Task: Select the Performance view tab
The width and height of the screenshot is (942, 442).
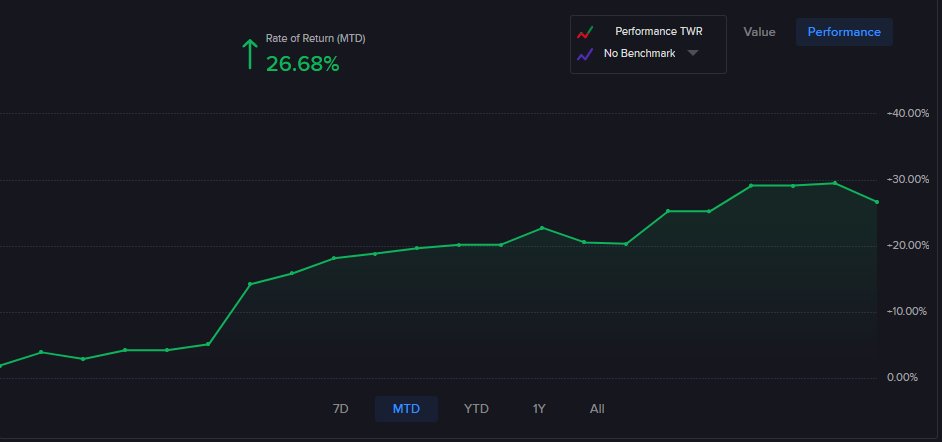Action: (844, 32)
